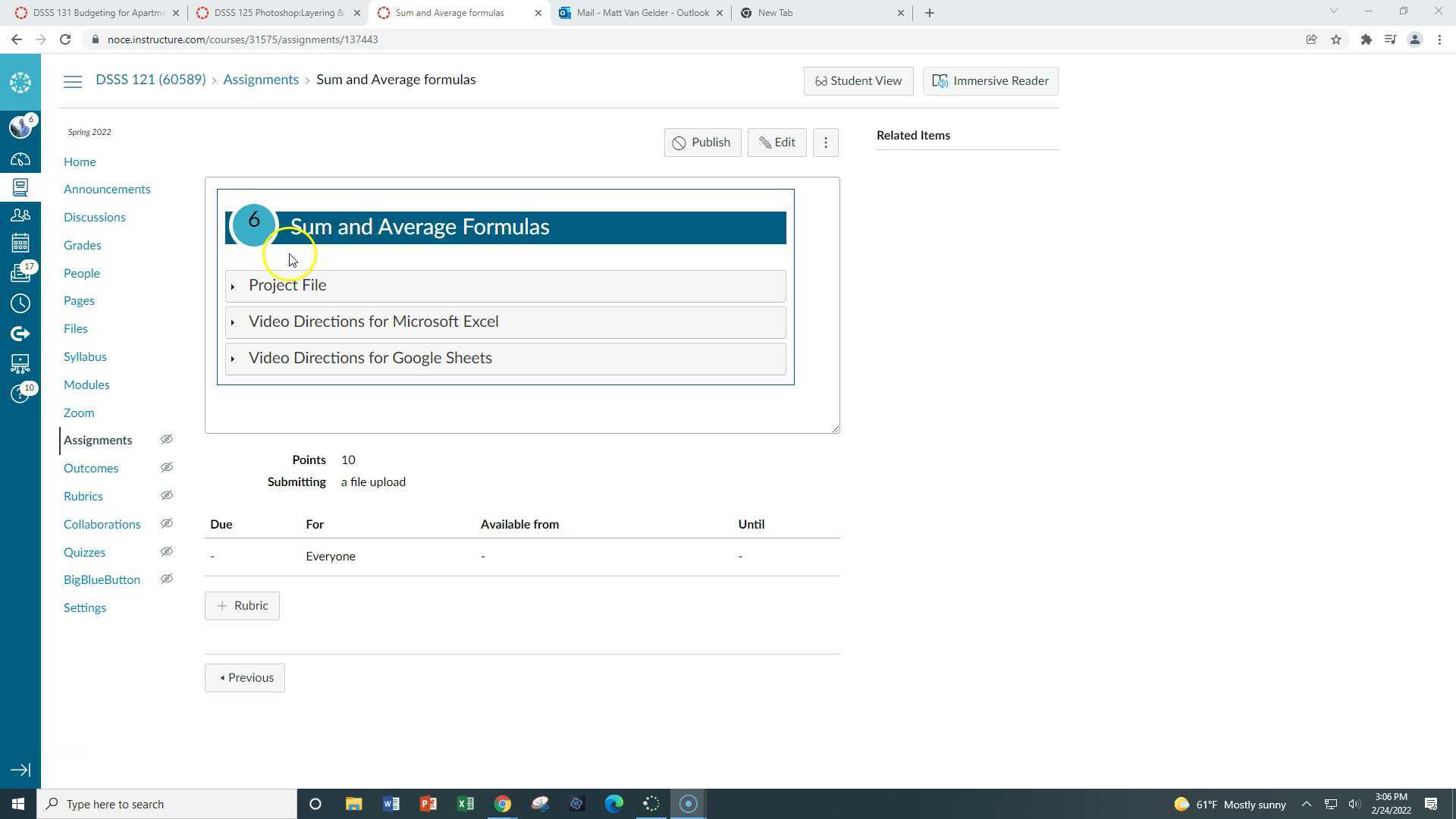Open the Help icon with 10 badge
Screen dimensions: 1456x819
pyautogui.click(x=20, y=394)
